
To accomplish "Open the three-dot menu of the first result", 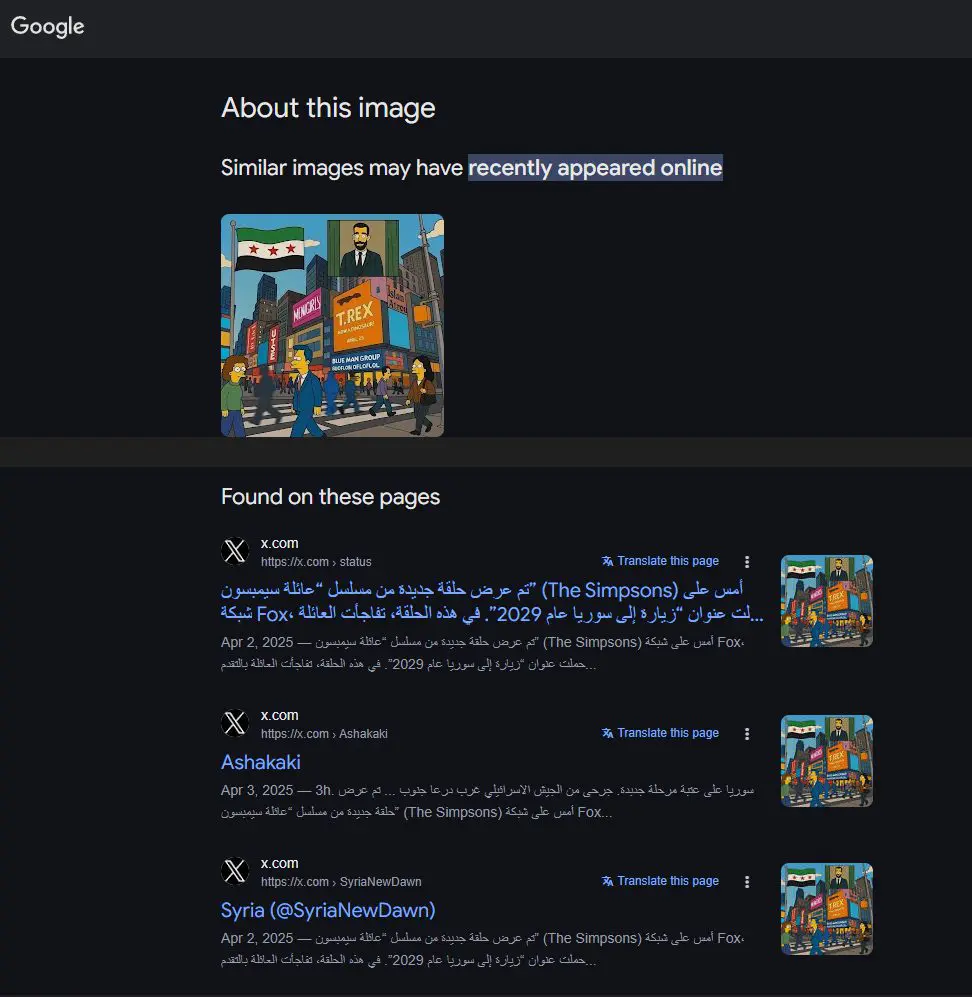I will (747, 561).
